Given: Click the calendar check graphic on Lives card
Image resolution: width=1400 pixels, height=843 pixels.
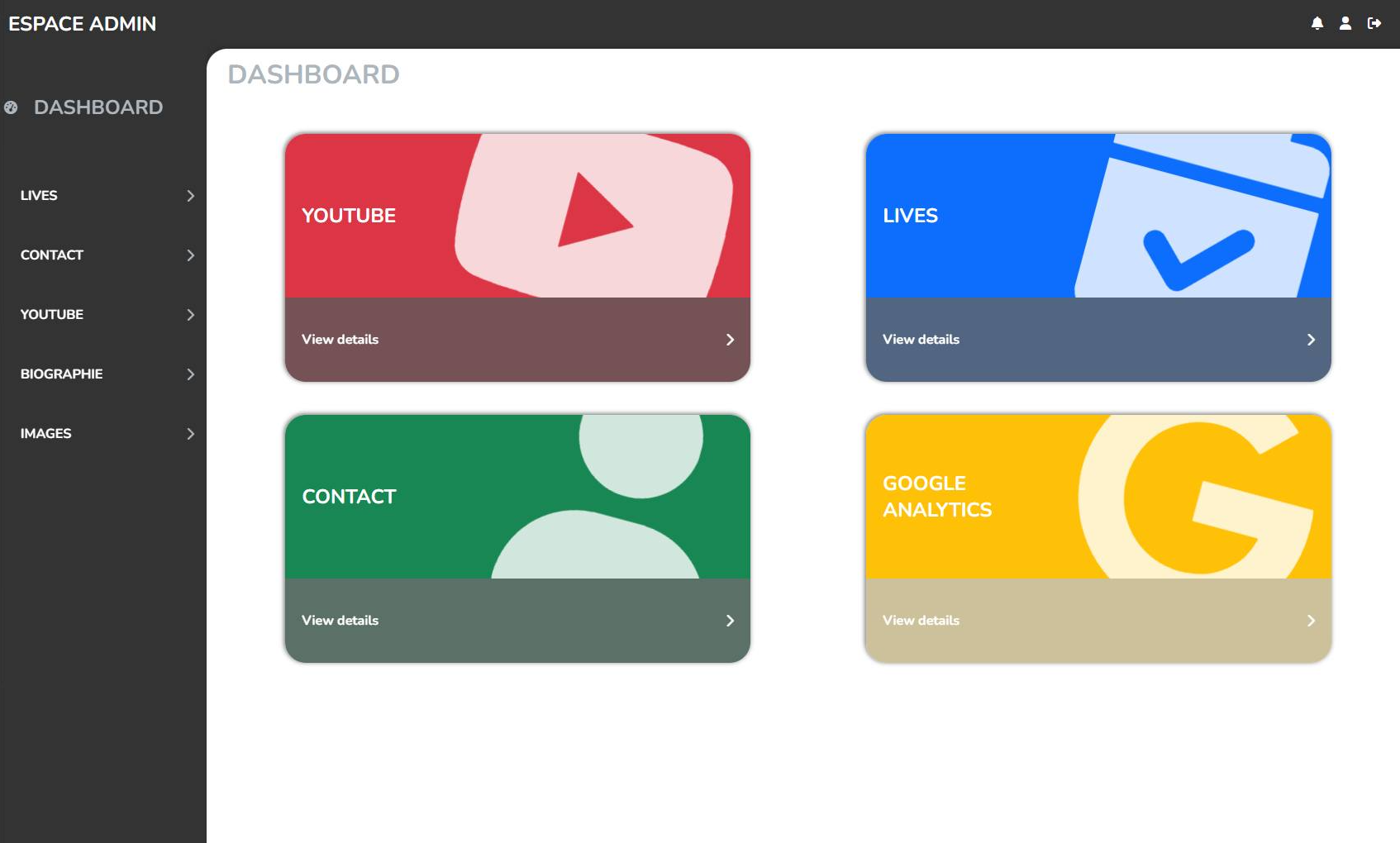Looking at the screenshot, I should coord(1202,215).
